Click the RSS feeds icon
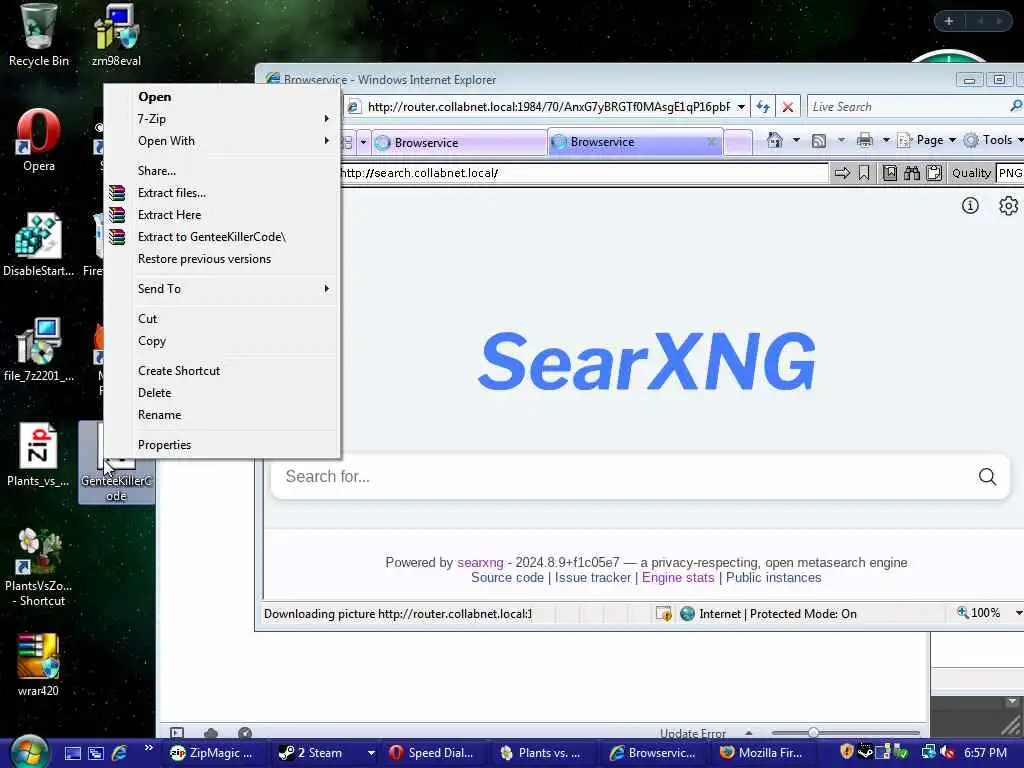 tap(819, 140)
